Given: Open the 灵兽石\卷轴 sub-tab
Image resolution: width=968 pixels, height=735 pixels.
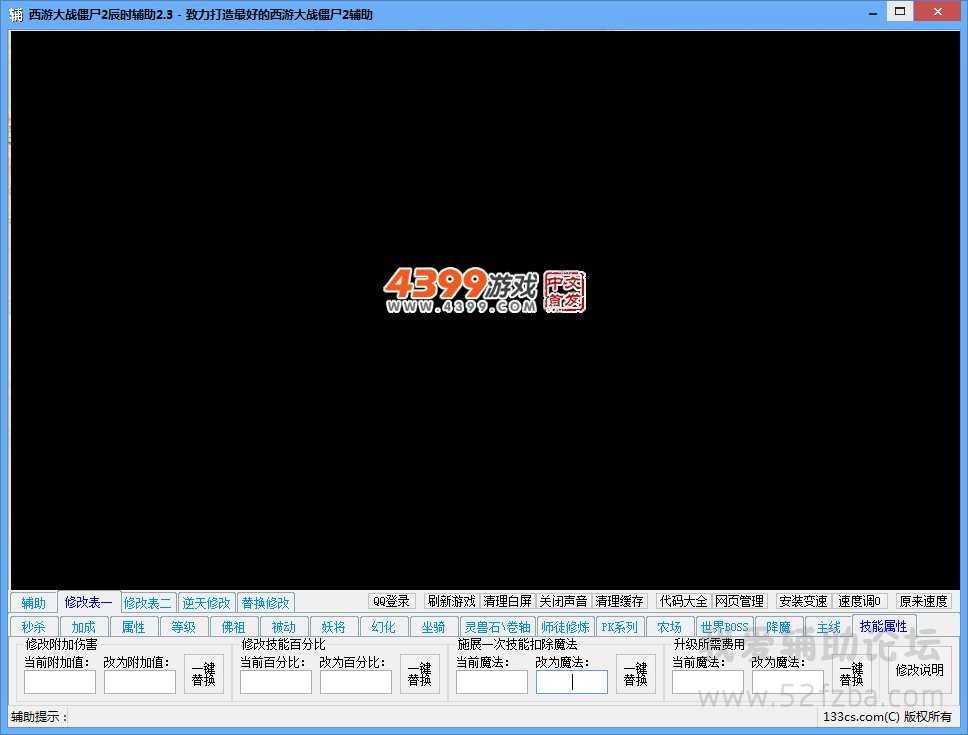Looking at the screenshot, I should (498, 627).
